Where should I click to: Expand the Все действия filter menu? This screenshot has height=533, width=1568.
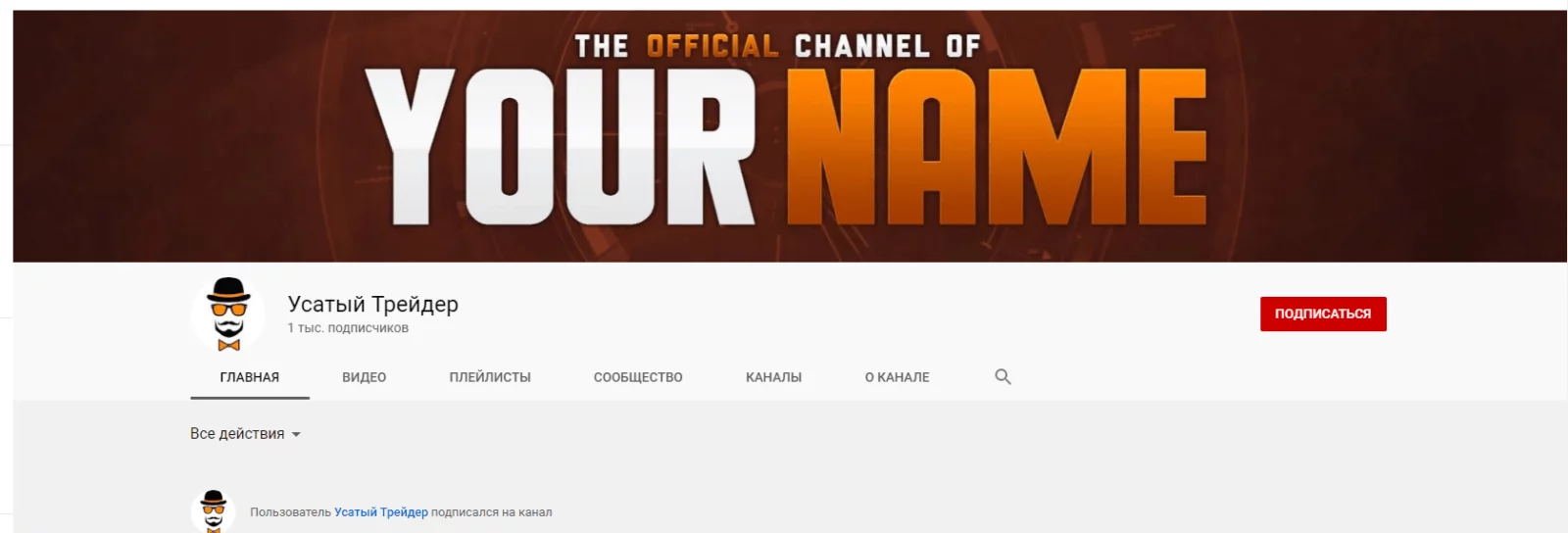(245, 434)
